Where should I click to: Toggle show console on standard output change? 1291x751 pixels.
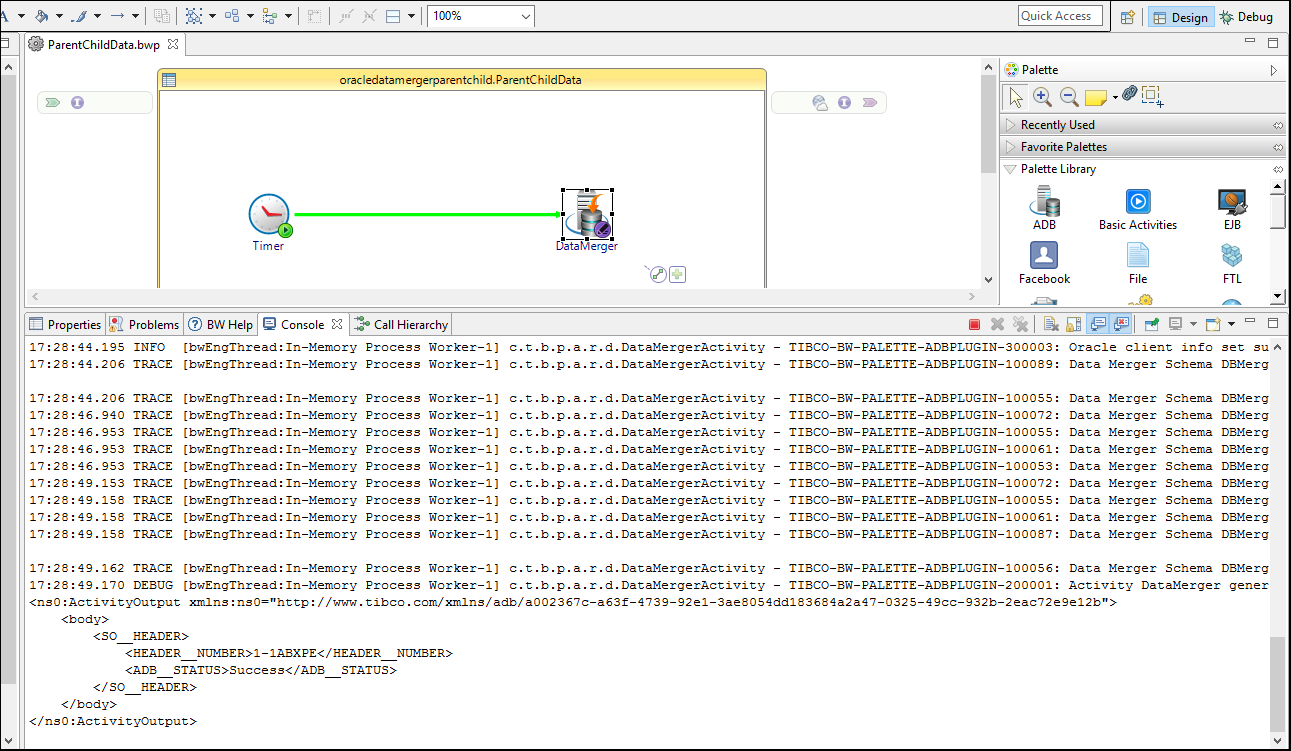point(1098,324)
